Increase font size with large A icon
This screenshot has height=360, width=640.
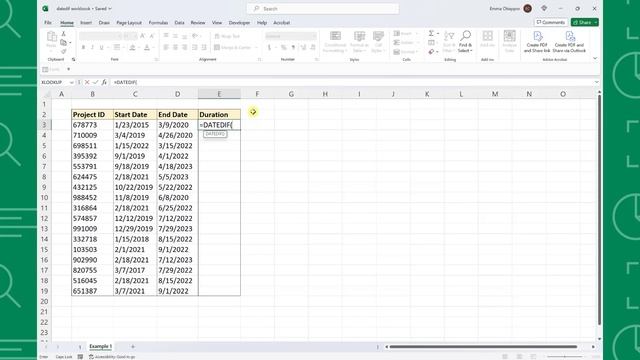(143, 36)
